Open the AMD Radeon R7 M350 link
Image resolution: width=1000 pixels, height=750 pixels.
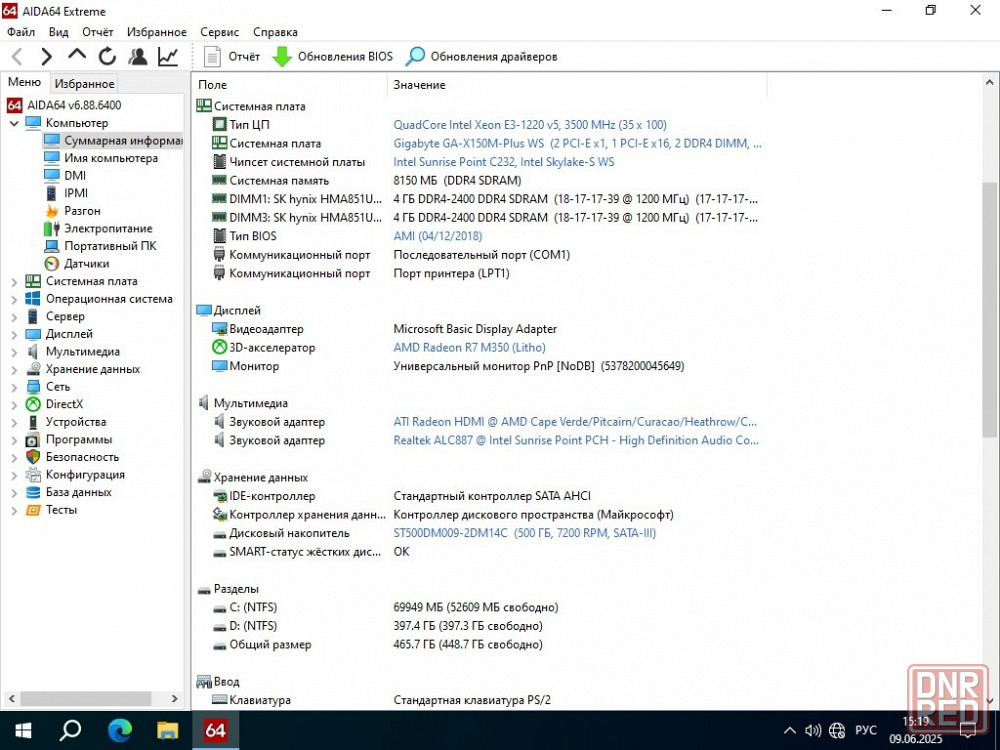click(x=469, y=348)
